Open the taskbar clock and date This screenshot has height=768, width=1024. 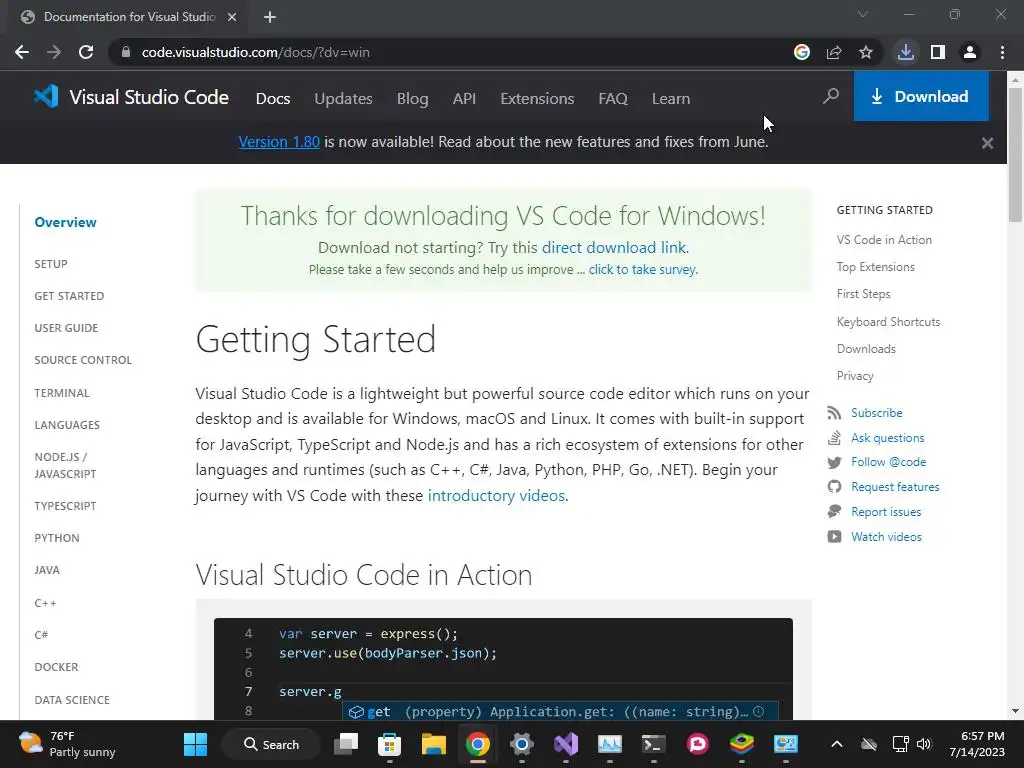(977, 744)
